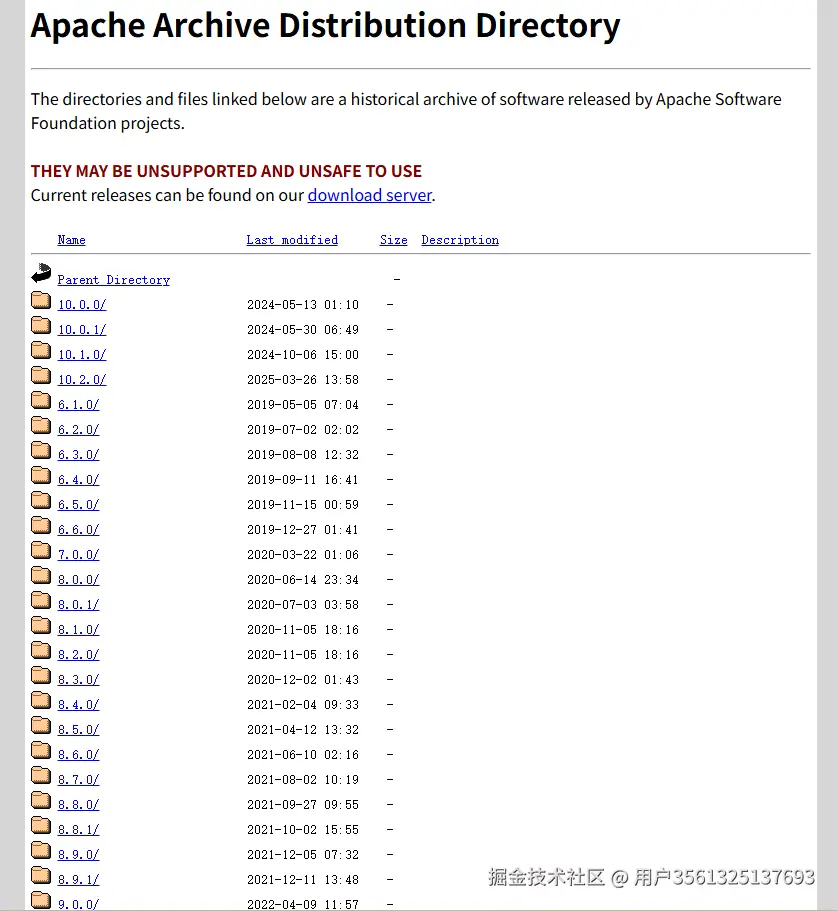Click the folder icon beside 8.8.1/
This screenshot has width=838, height=911.
(x=41, y=825)
